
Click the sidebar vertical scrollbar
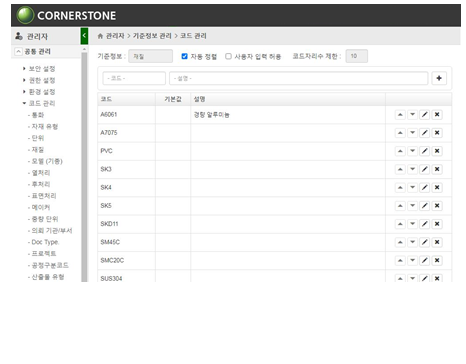point(84,165)
